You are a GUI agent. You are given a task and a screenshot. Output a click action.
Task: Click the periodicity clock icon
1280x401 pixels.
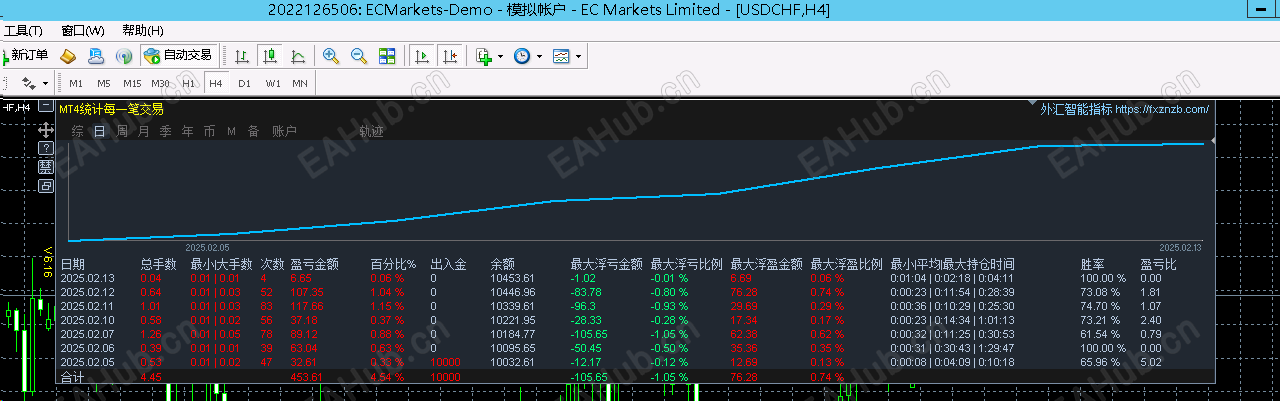tap(522, 56)
